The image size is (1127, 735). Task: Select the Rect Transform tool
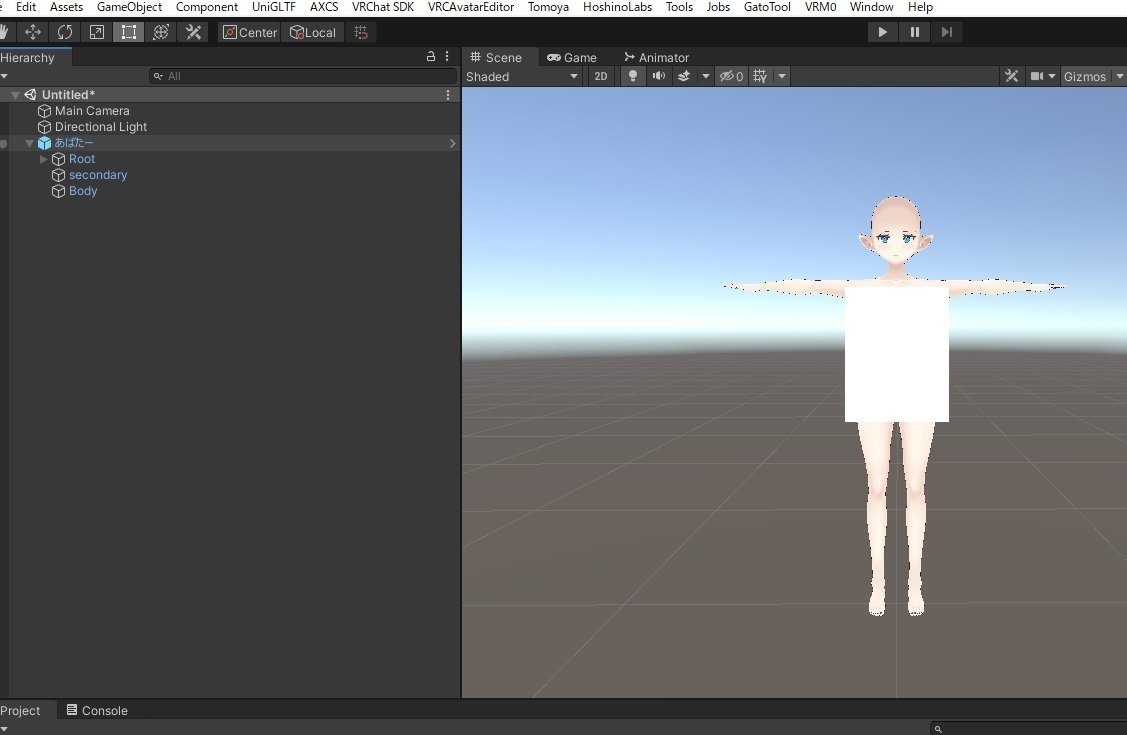(x=128, y=31)
